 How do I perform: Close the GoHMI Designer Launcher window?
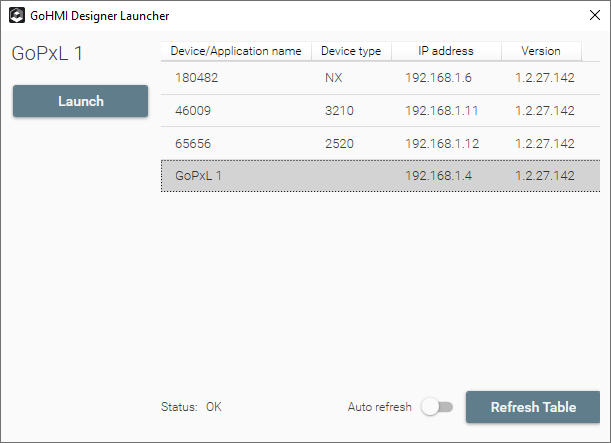(592, 16)
